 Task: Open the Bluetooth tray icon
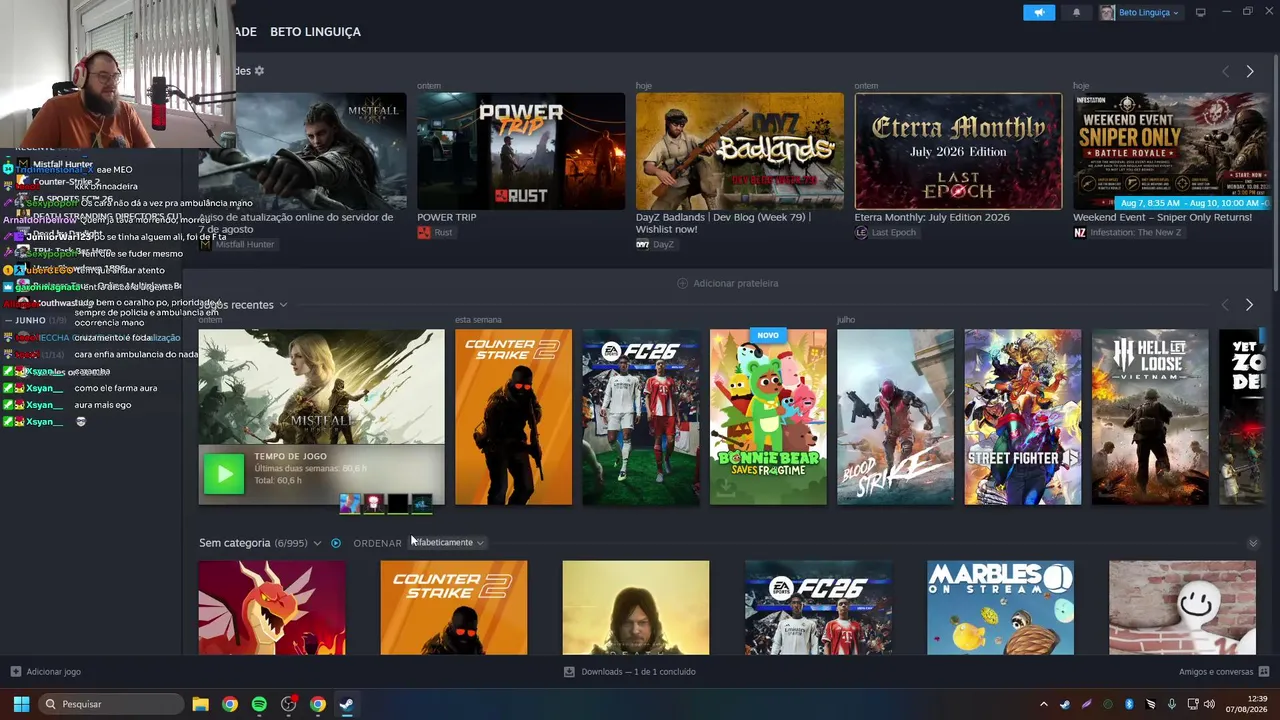tap(1129, 704)
